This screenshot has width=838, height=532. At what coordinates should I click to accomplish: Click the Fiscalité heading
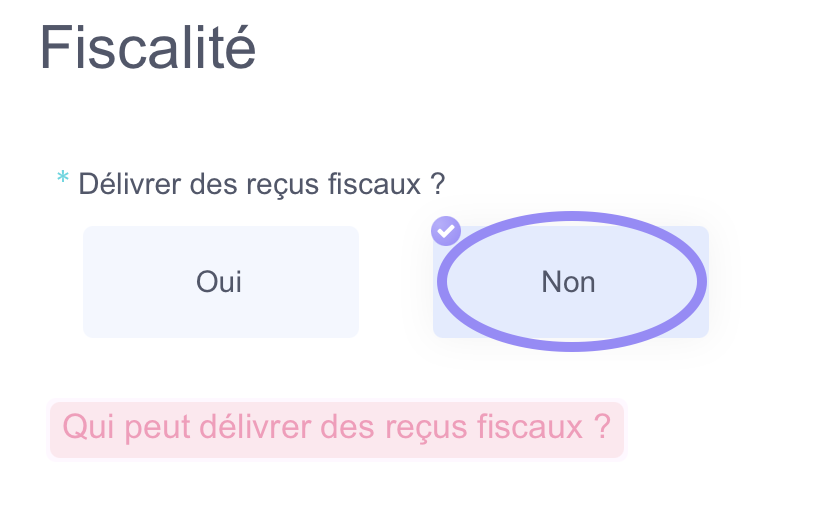tap(148, 47)
